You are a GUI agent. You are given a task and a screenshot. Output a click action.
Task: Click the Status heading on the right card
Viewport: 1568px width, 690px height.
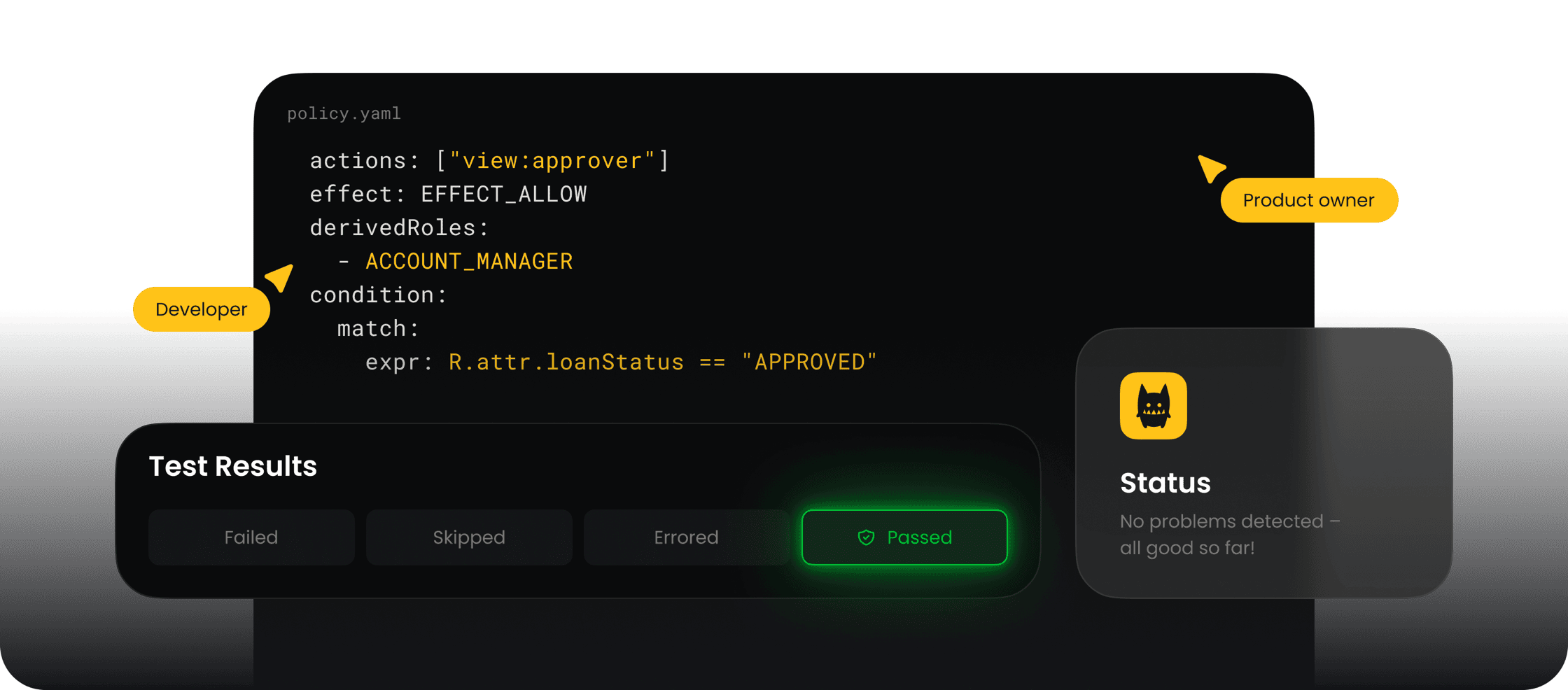pyautogui.click(x=1165, y=483)
